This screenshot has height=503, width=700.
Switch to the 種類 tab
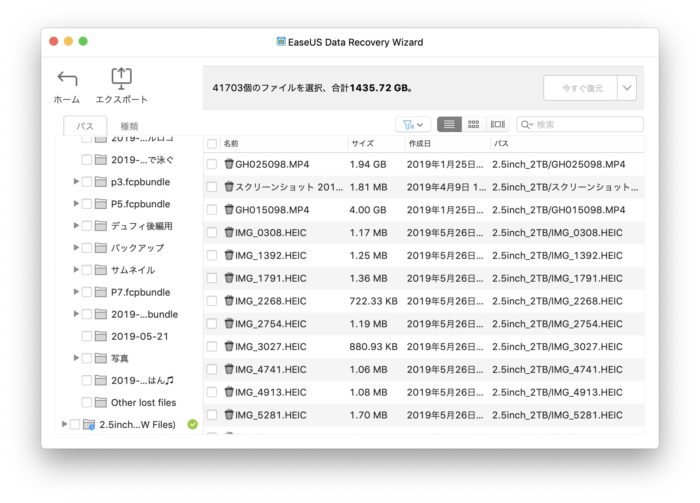129,126
